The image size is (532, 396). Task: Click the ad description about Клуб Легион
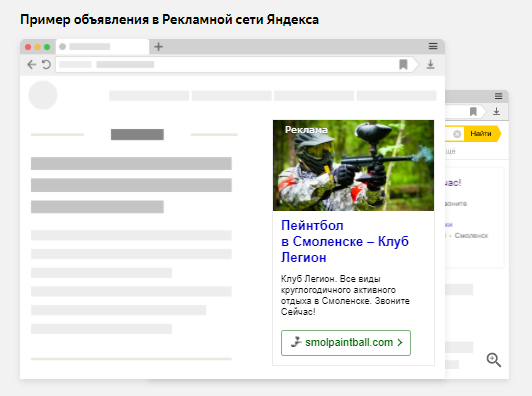coord(345,295)
